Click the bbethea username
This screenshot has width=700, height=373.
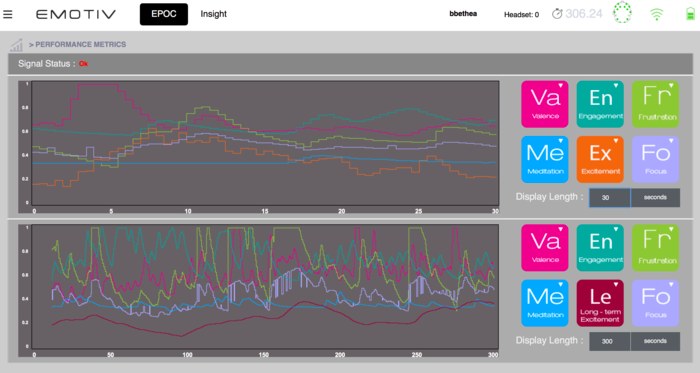coord(463,14)
